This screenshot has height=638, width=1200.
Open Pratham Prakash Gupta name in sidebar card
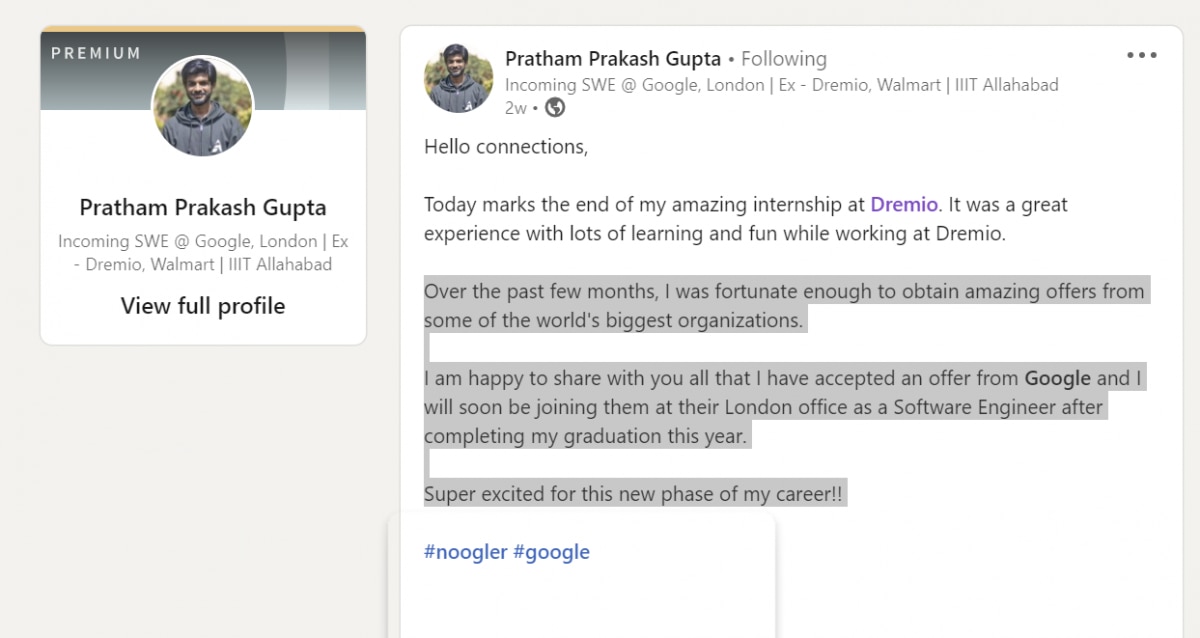[x=203, y=208]
